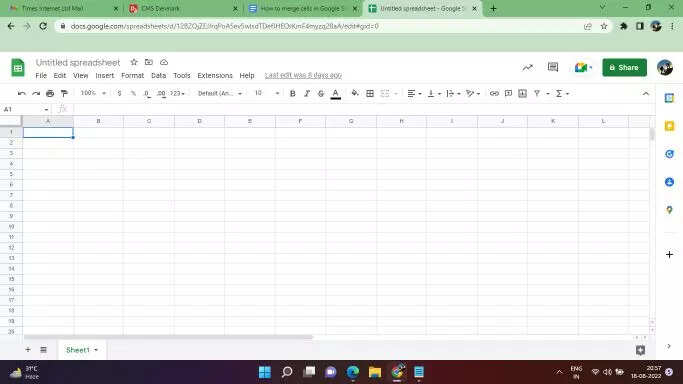Click the Insert chart icon
This screenshot has width=683, height=384.
tap(522, 94)
